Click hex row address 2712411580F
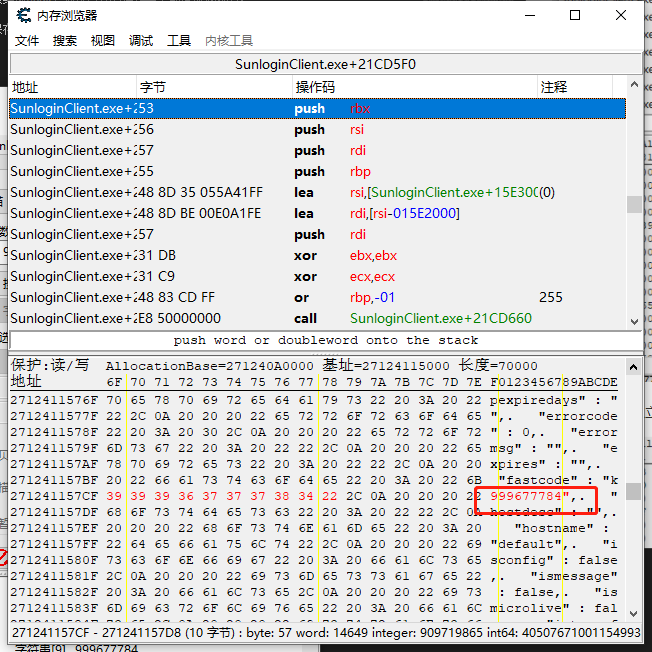The width and height of the screenshot is (652, 652). [x=54, y=561]
